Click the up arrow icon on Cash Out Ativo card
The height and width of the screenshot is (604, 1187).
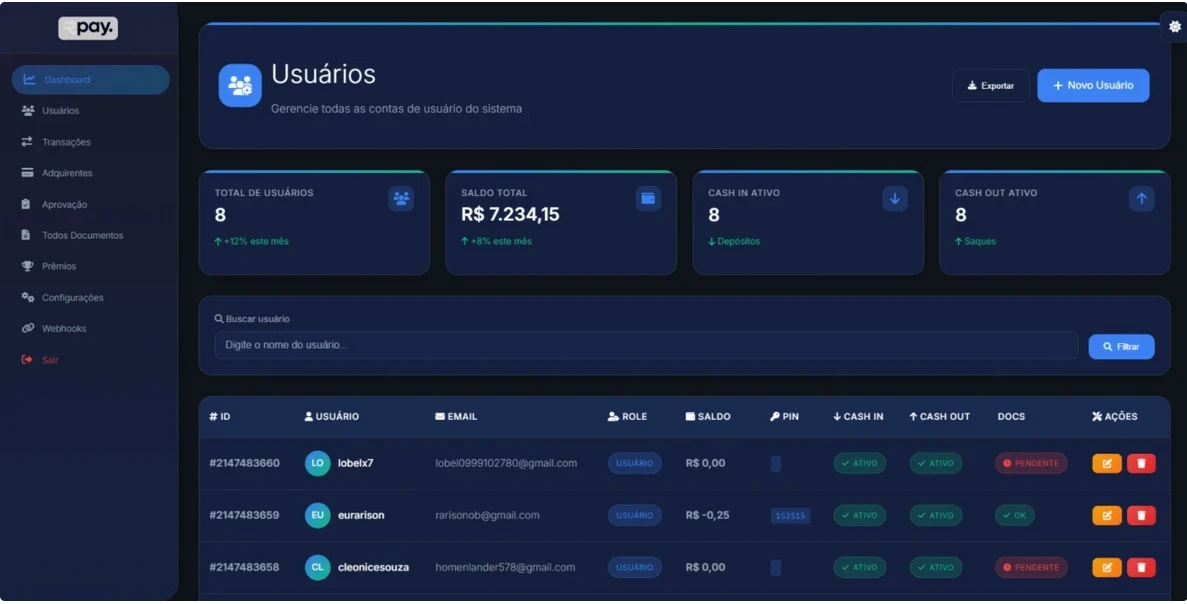pyautogui.click(x=1142, y=199)
